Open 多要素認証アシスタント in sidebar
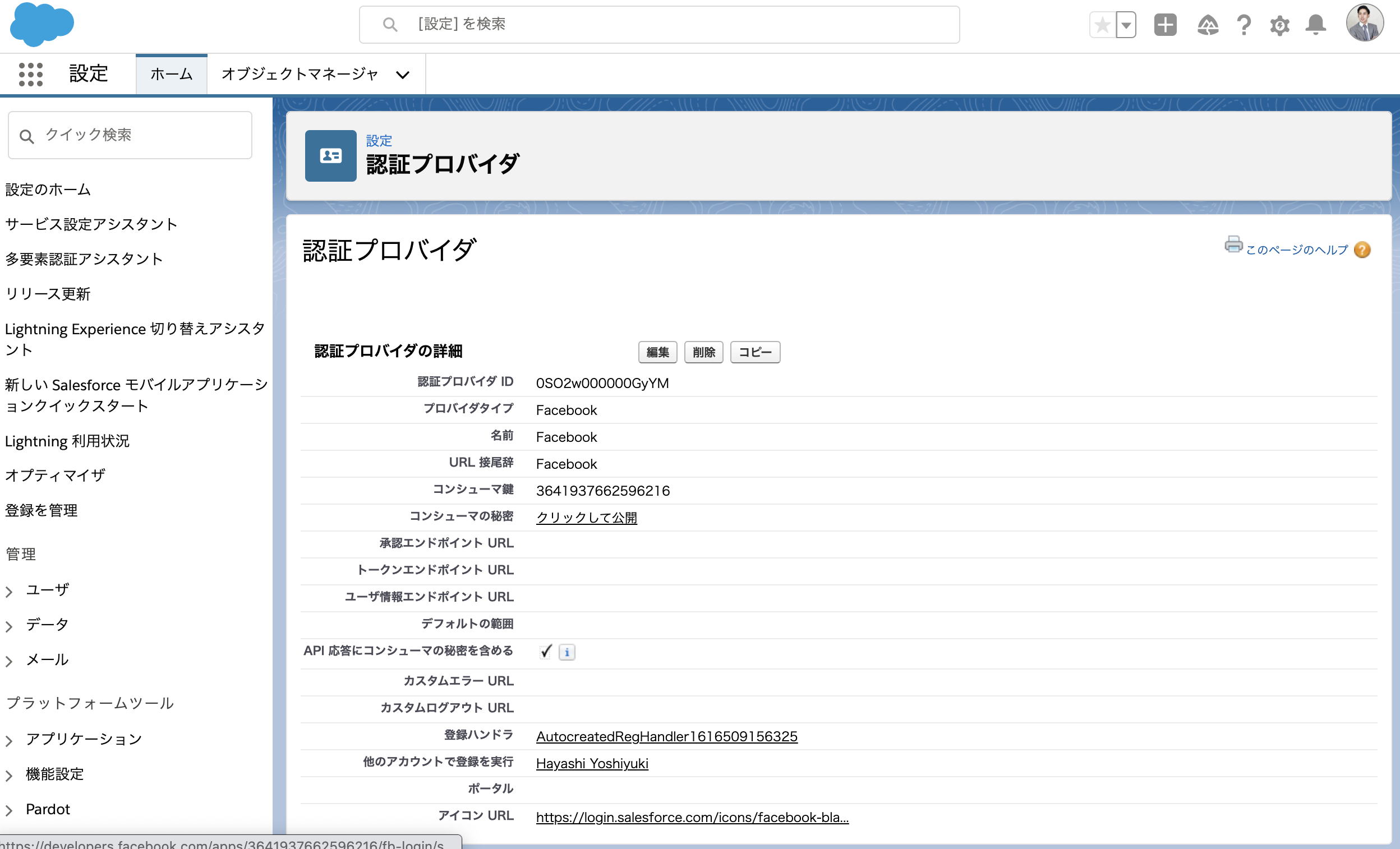 pyautogui.click(x=84, y=260)
